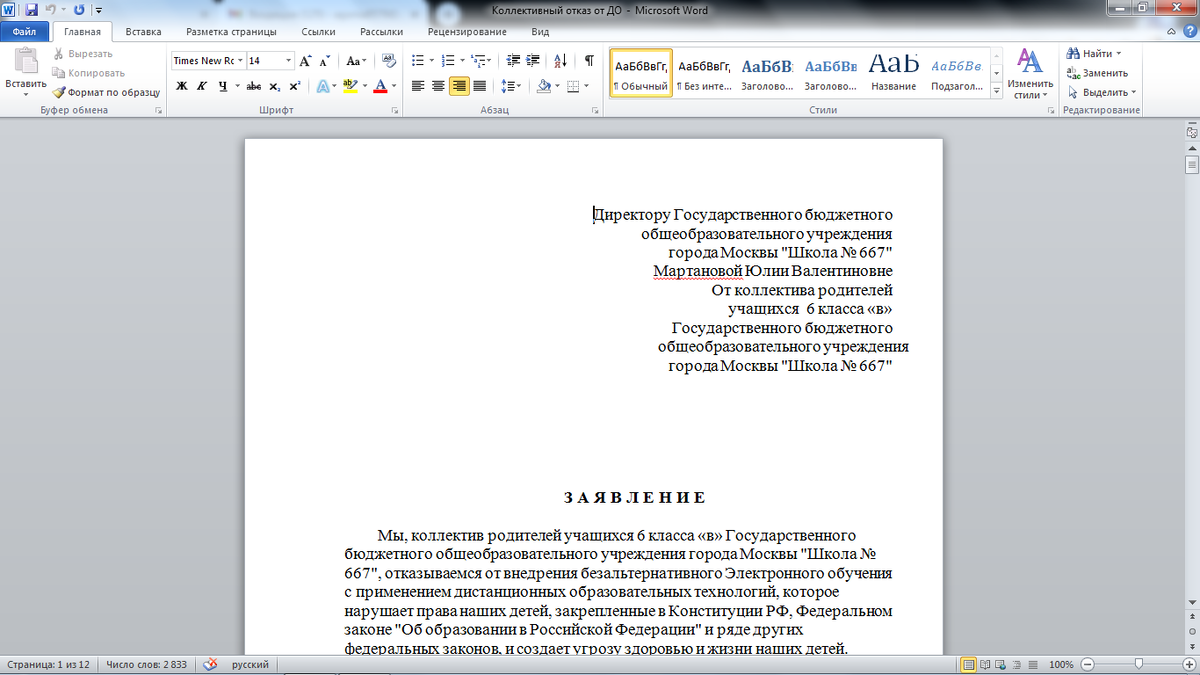
Task: Save the document with the floppy icon
Action: tap(31, 9)
